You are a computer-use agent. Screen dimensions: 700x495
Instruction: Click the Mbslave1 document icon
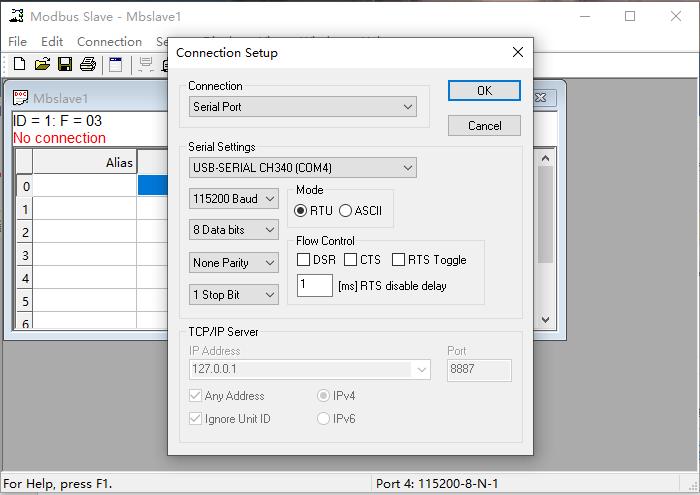tap(20, 98)
